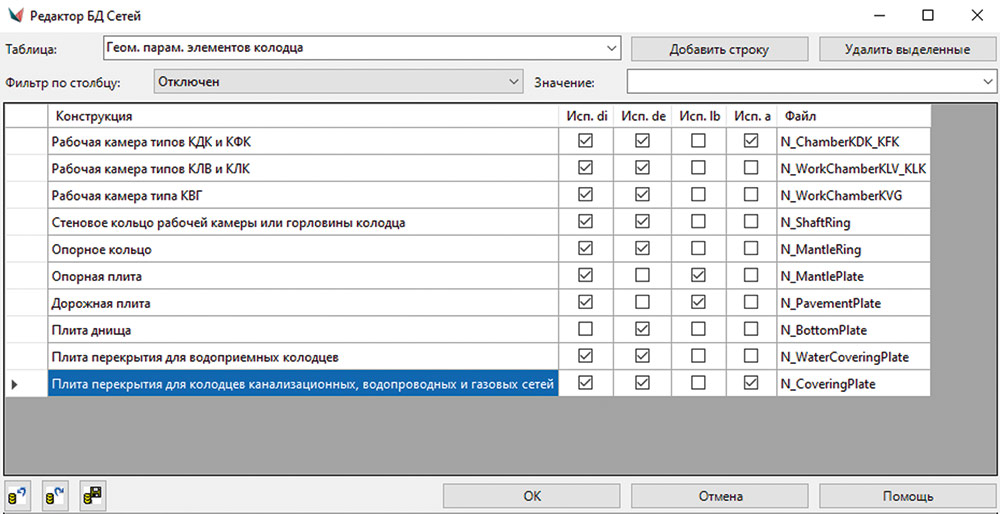Check Исп. di for Плита днища

coord(585,329)
